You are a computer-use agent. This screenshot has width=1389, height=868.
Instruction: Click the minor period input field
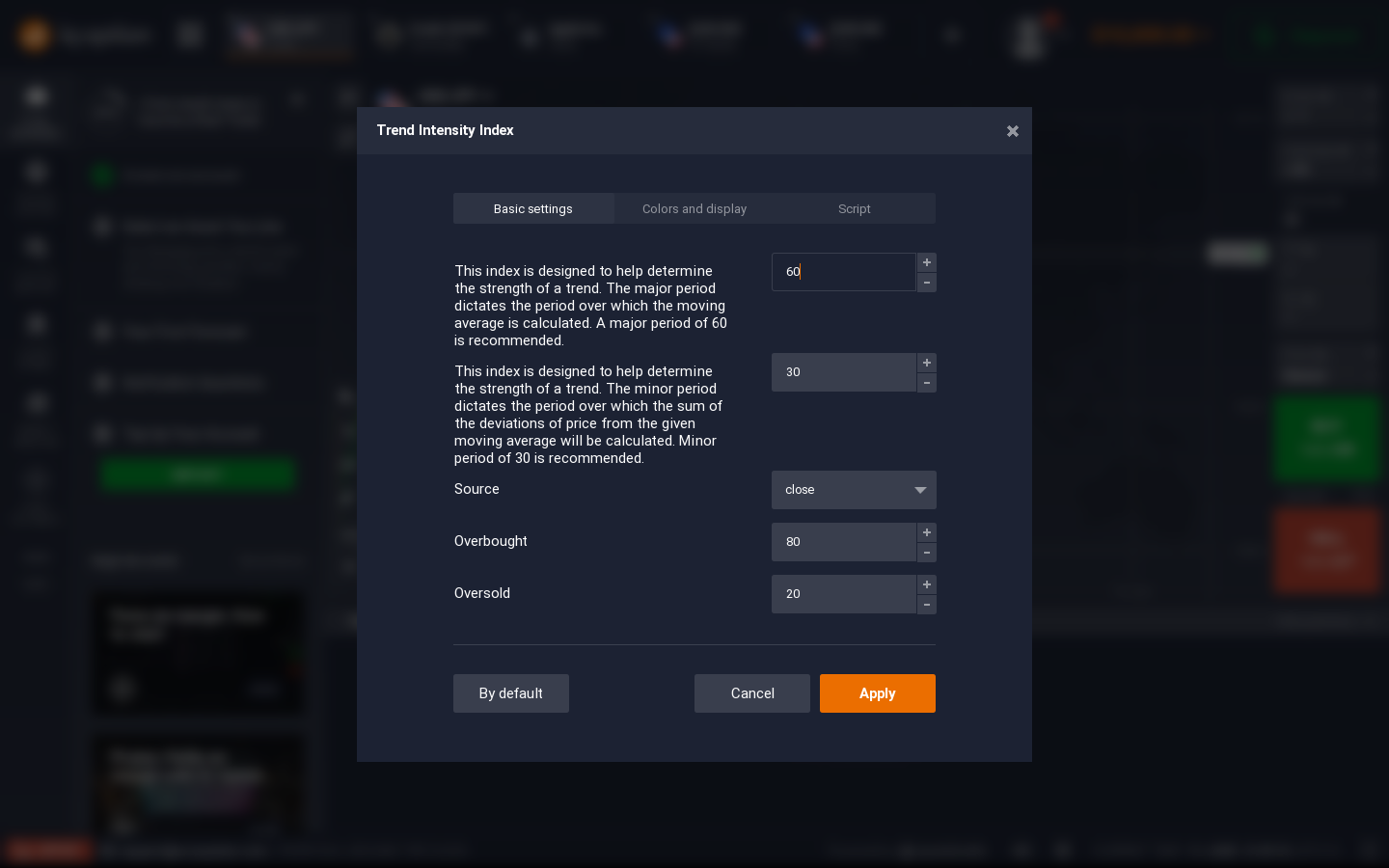pos(844,372)
